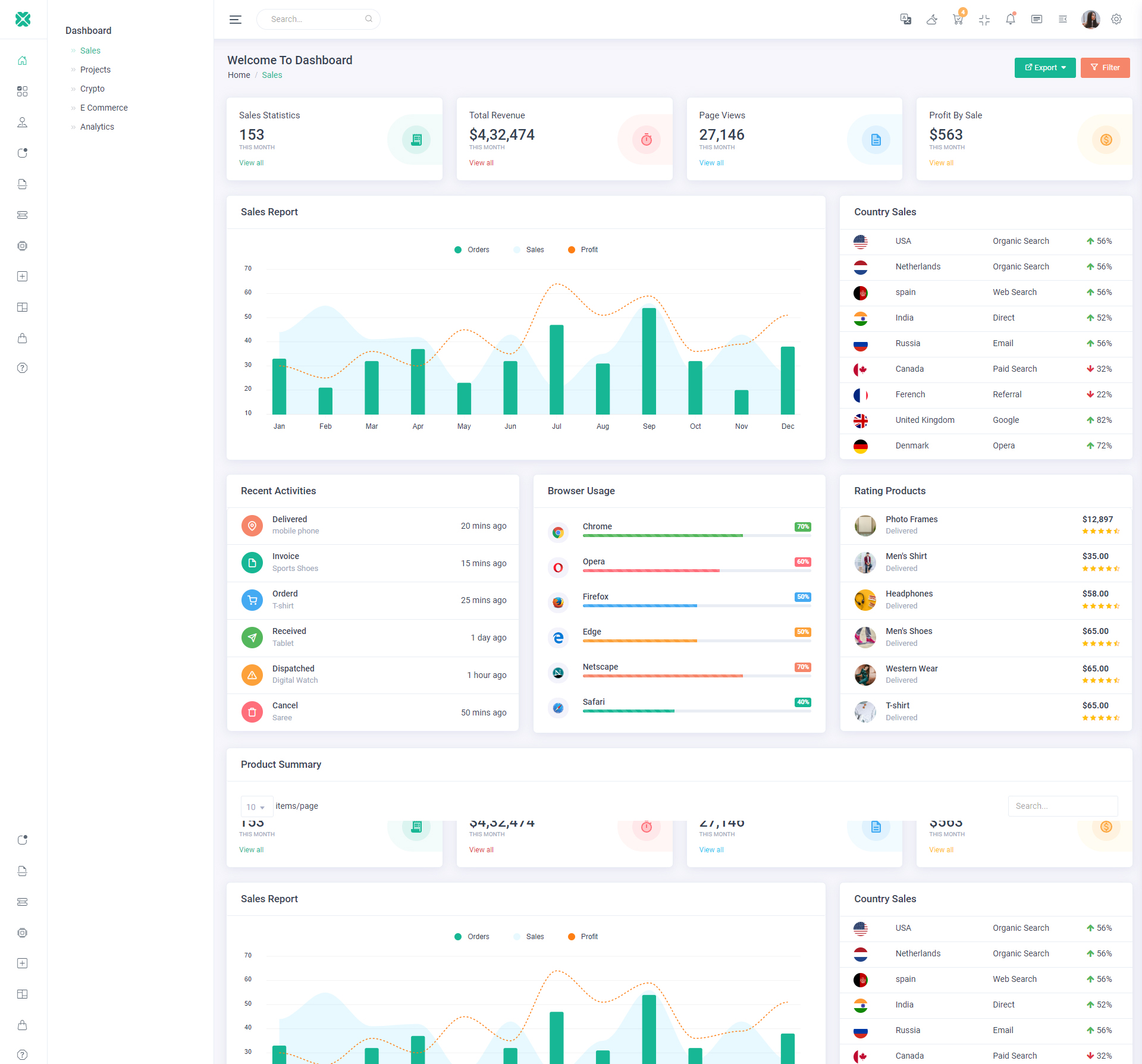Open the notifications bell

coord(1010,19)
